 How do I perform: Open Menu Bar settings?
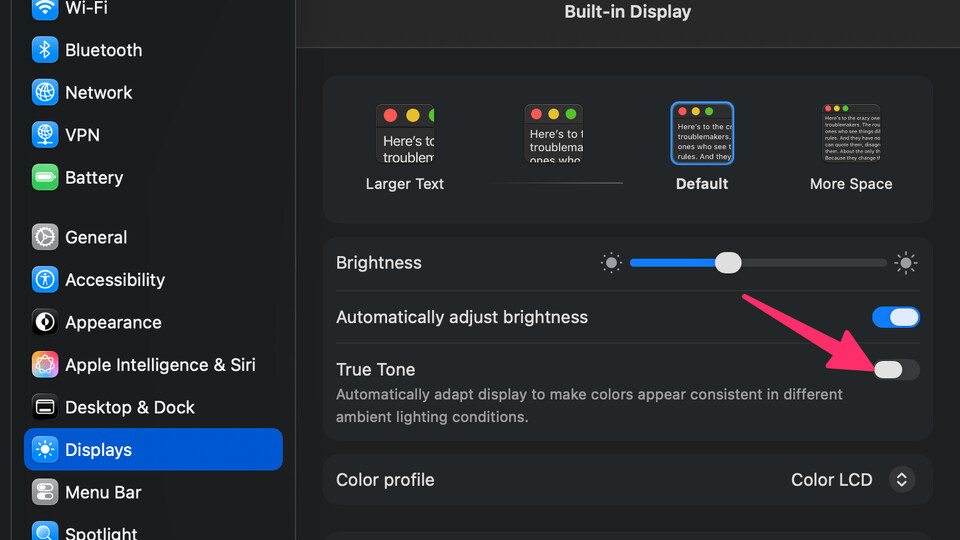(153, 492)
